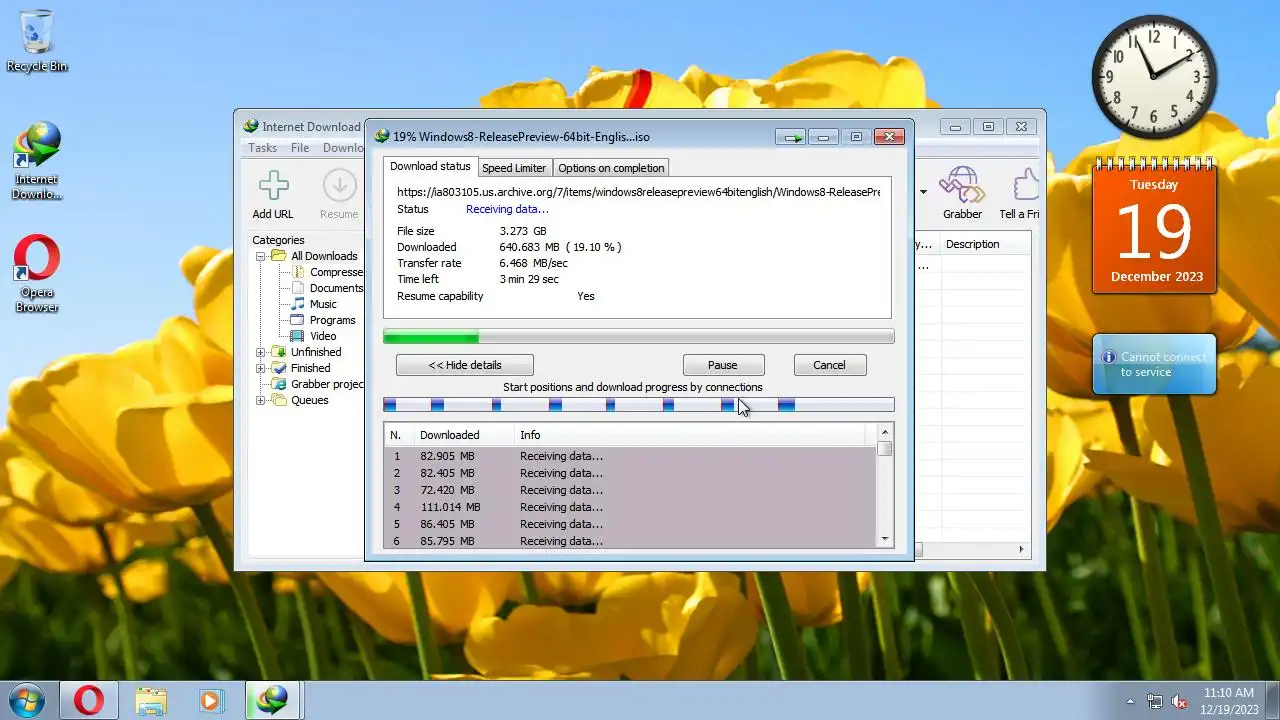1280x720 pixels.
Task: Click the Tell a Friend thumbs-up icon
Action: tap(1024, 185)
